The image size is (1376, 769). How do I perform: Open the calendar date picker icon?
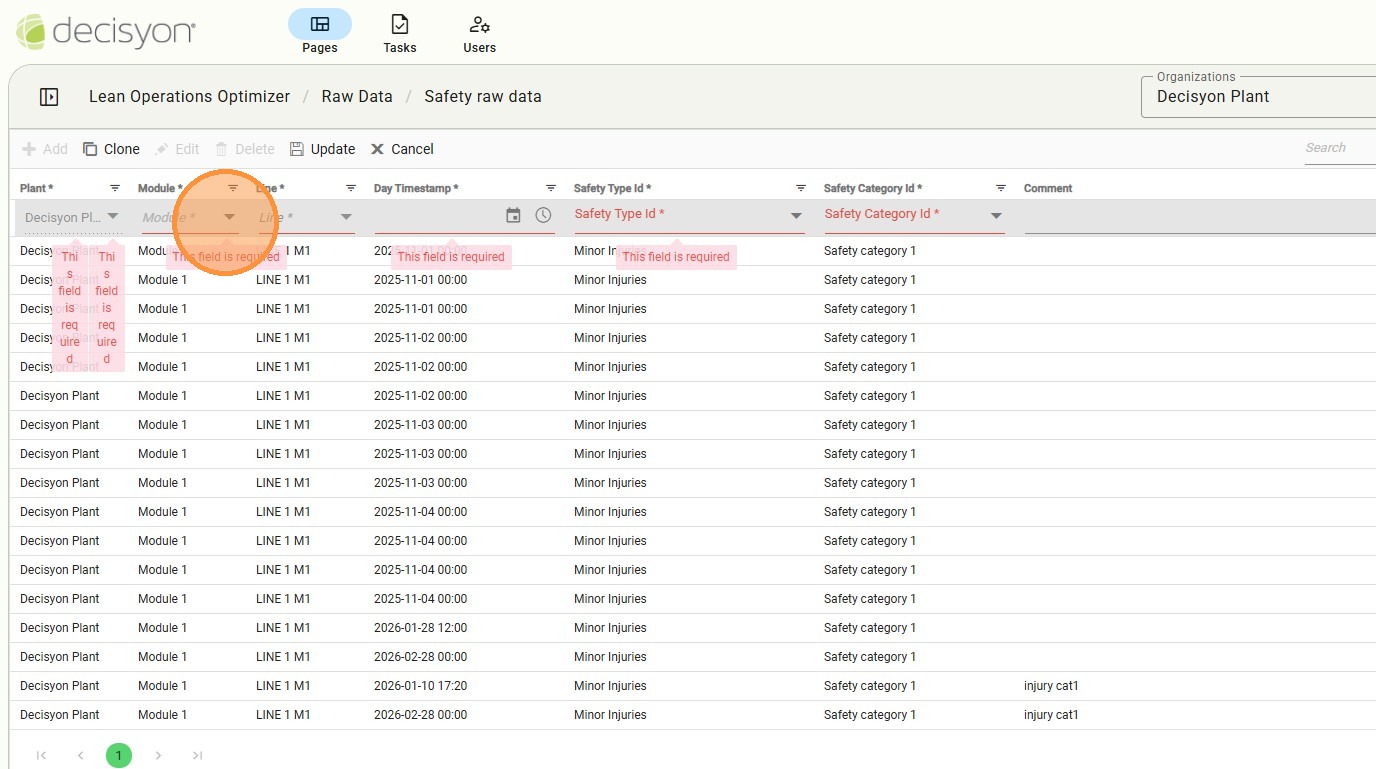[513, 215]
